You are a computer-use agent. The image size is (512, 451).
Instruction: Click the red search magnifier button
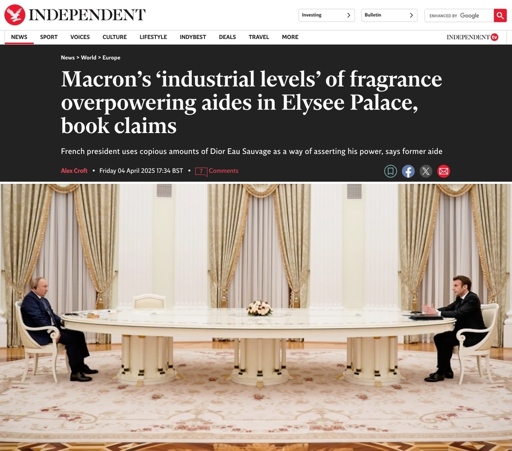[x=500, y=15]
